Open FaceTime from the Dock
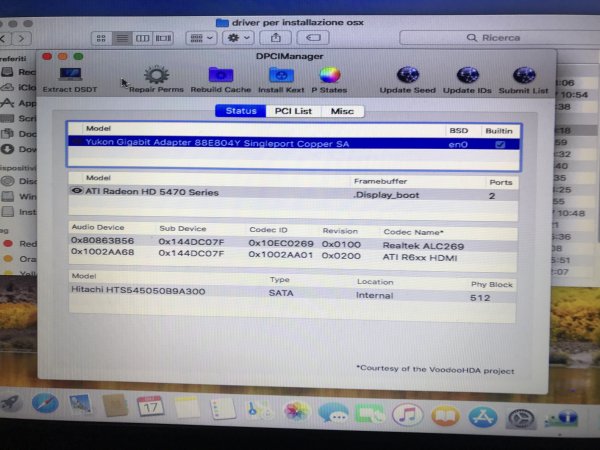Viewport: 600px width, 450px height. point(369,414)
